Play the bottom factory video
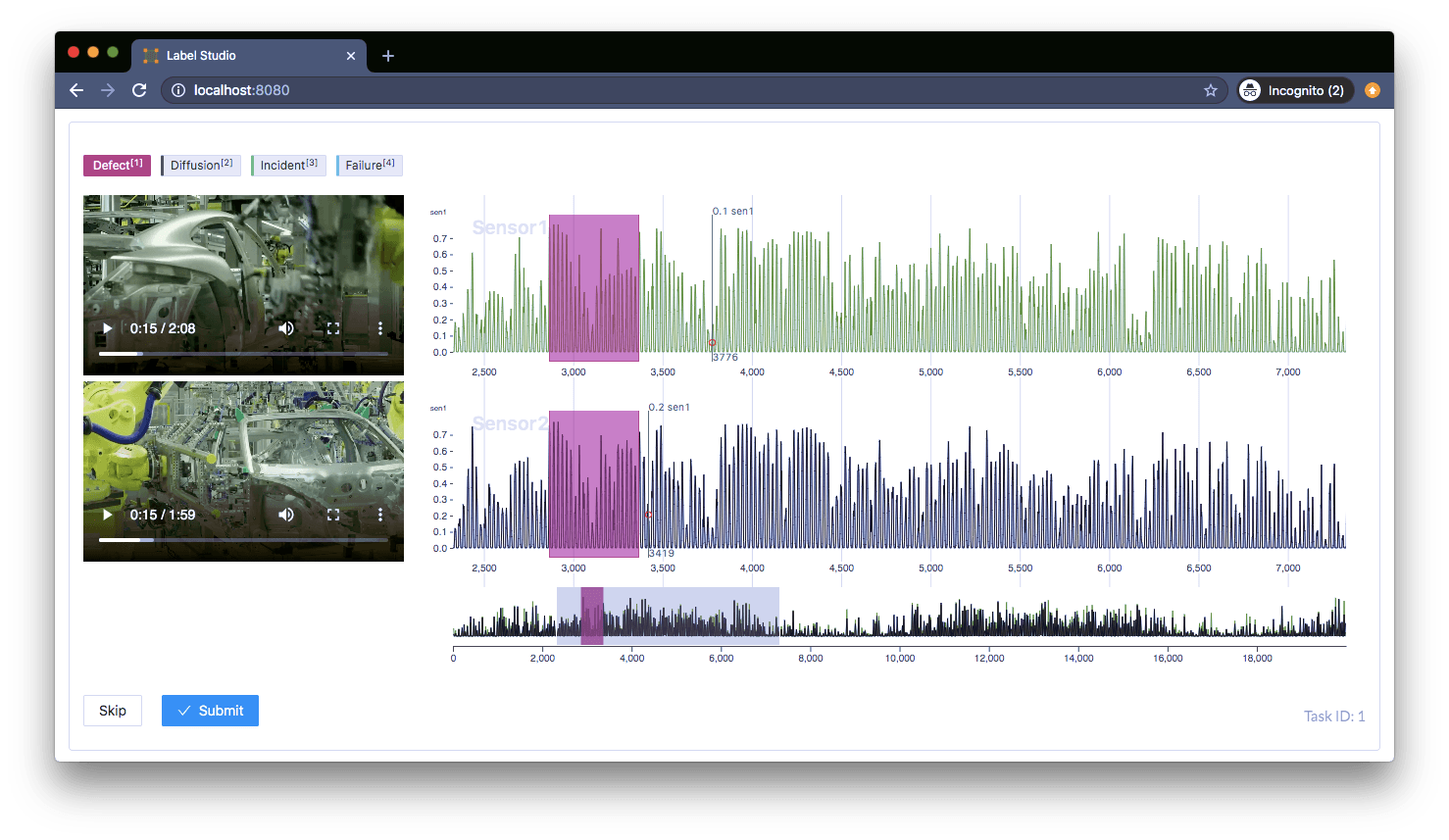The width and height of the screenshot is (1449, 840). pyautogui.click(x=107, y=515)
